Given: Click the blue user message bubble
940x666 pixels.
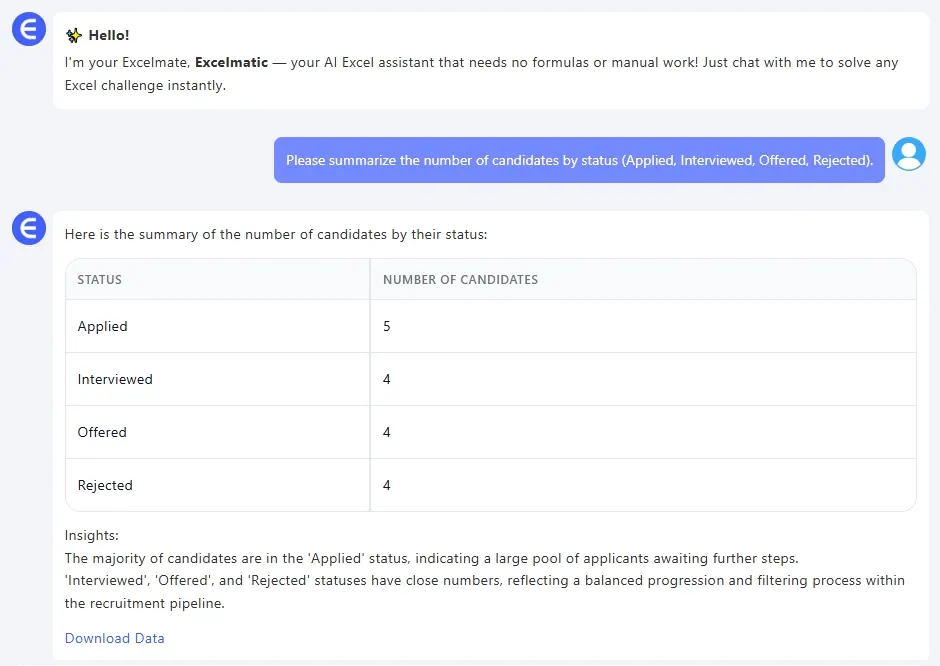Looking at the screenshot, I should (x=579, y=160).
